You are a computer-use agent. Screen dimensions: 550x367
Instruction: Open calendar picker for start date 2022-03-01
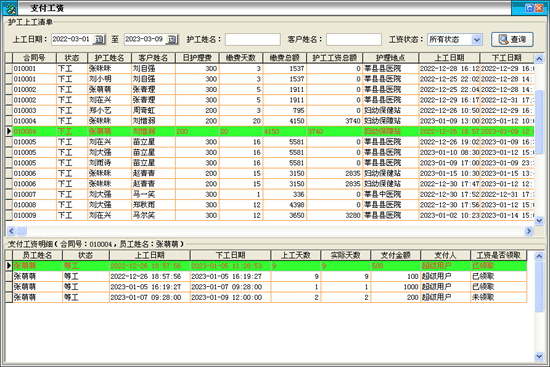100,39
